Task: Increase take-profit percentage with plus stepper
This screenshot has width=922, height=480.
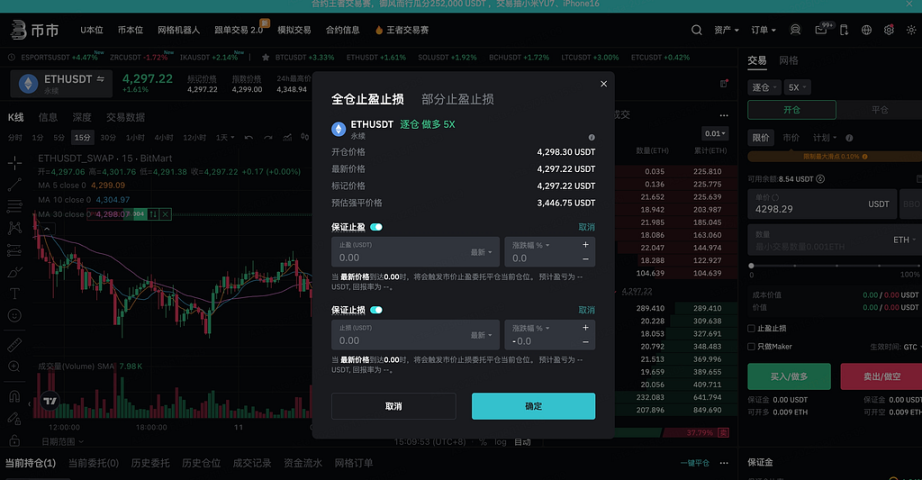Action: point(585,244)
